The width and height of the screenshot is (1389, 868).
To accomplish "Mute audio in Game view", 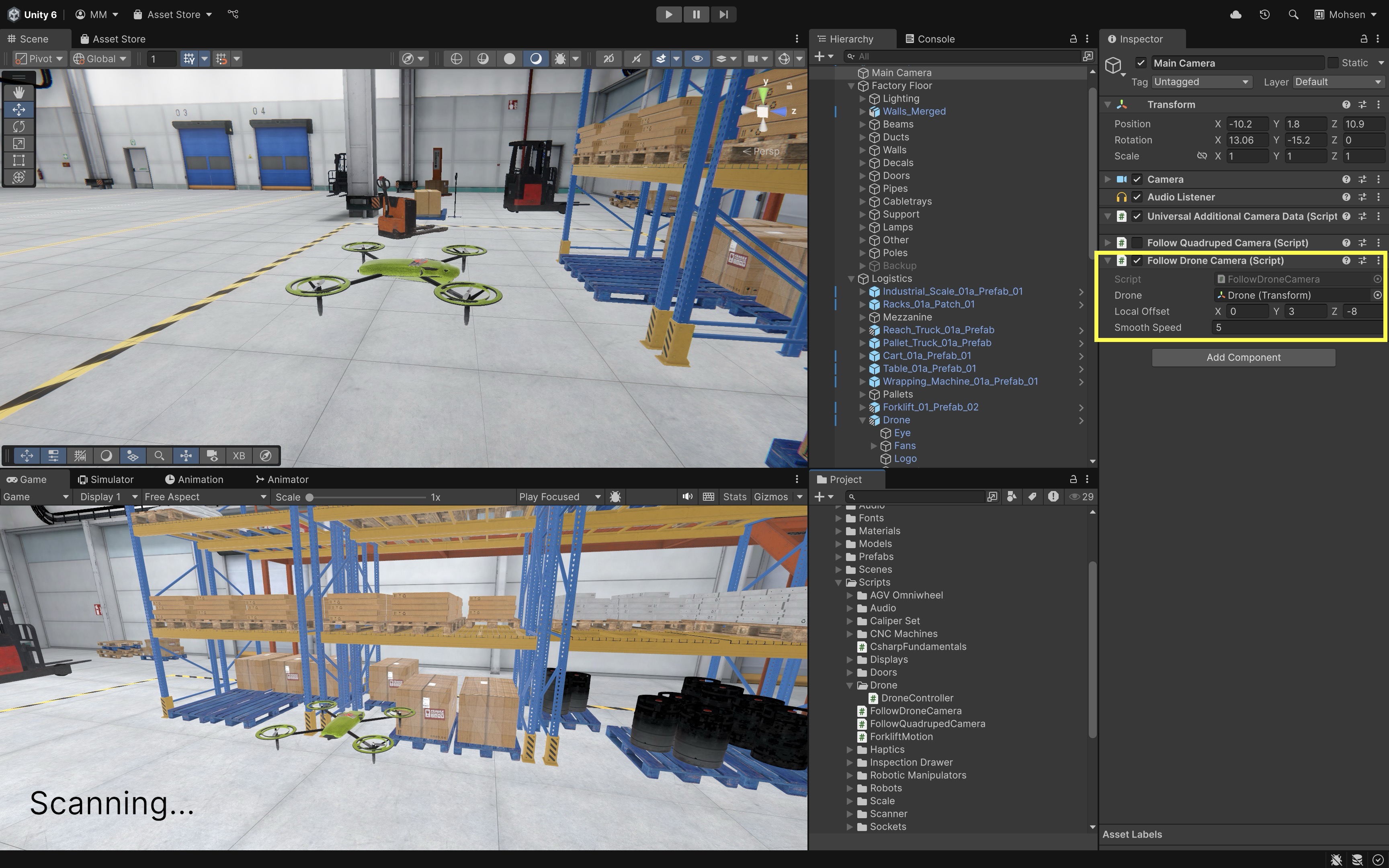I will coord(687,497).
